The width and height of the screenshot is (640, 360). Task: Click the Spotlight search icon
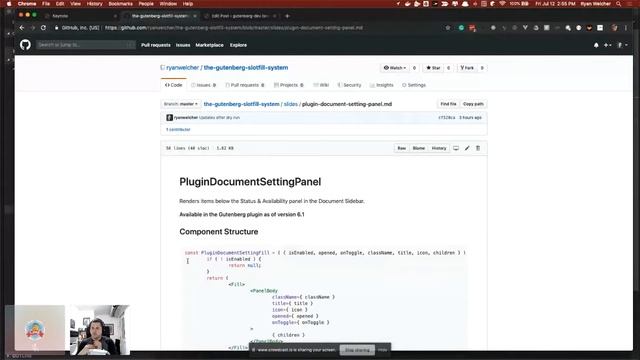[x=619, y=4]
